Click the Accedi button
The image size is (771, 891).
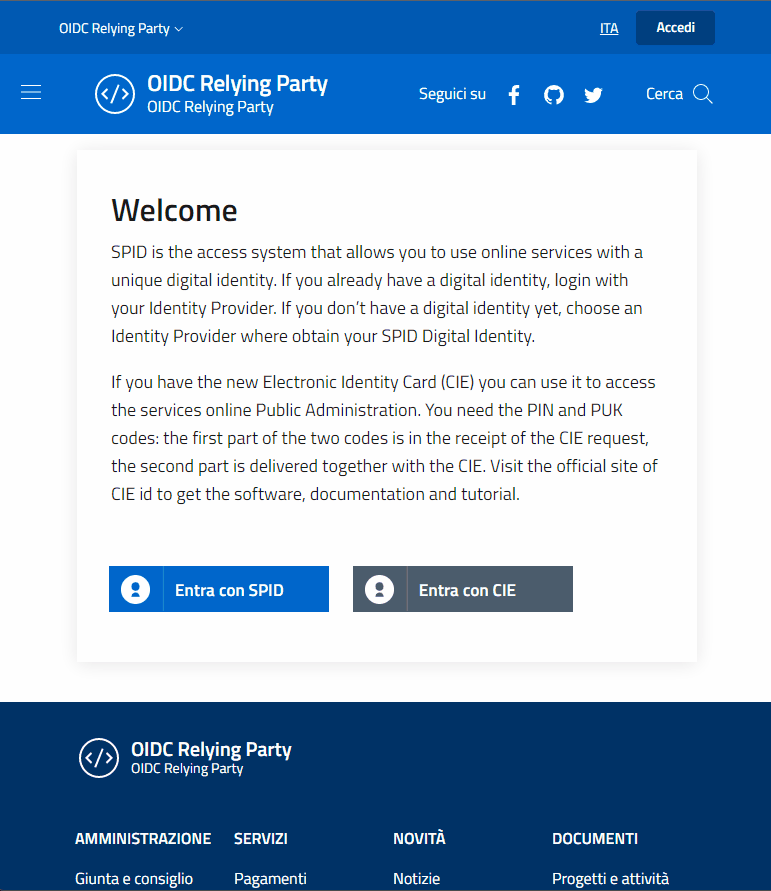(675, 28)
